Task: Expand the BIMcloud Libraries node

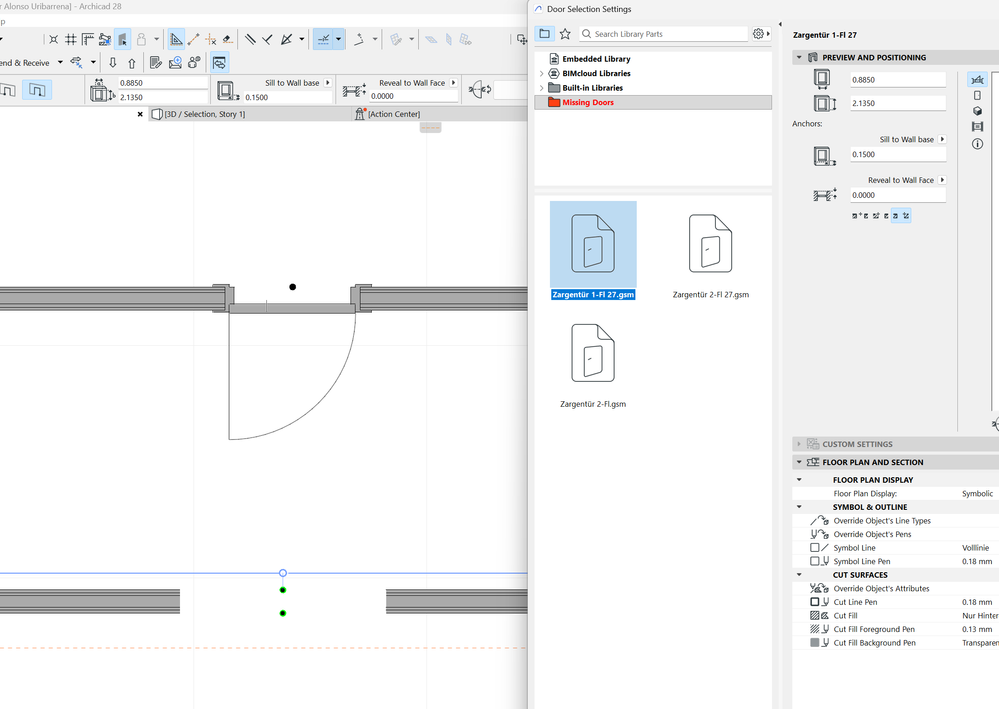Action: 542,73
